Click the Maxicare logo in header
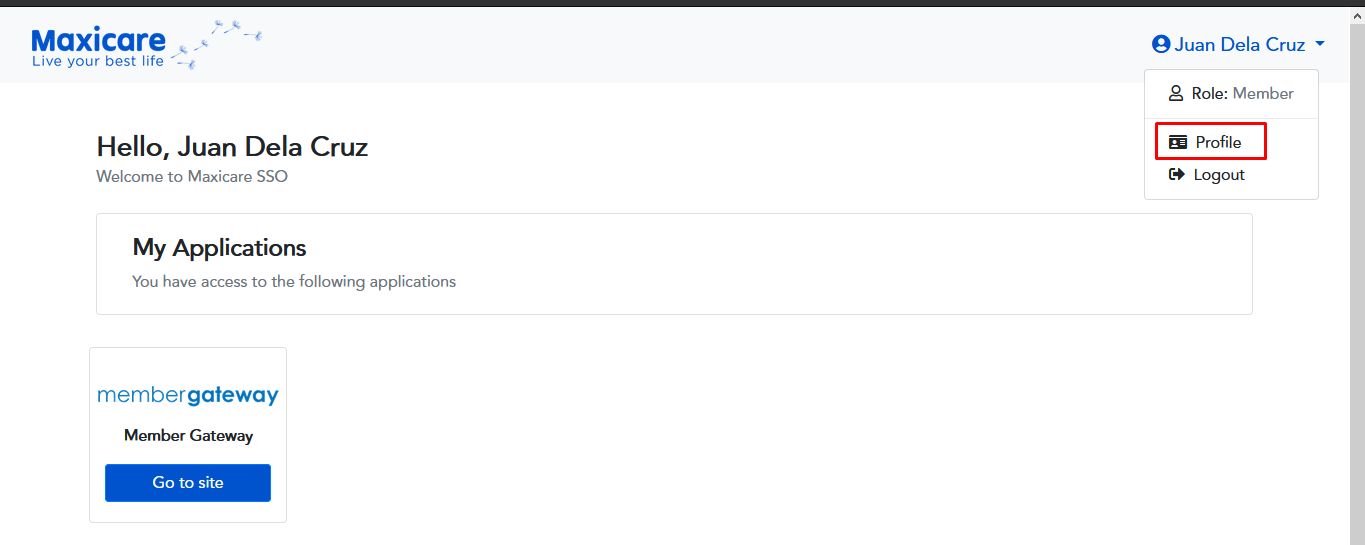Viewport: 1365px width, 545px height. (x=146, y=45)
